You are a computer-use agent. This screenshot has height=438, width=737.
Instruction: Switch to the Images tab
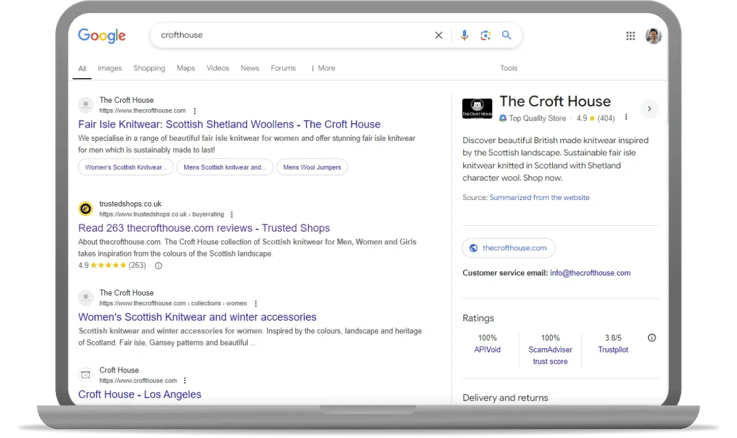tap(110, 68)
